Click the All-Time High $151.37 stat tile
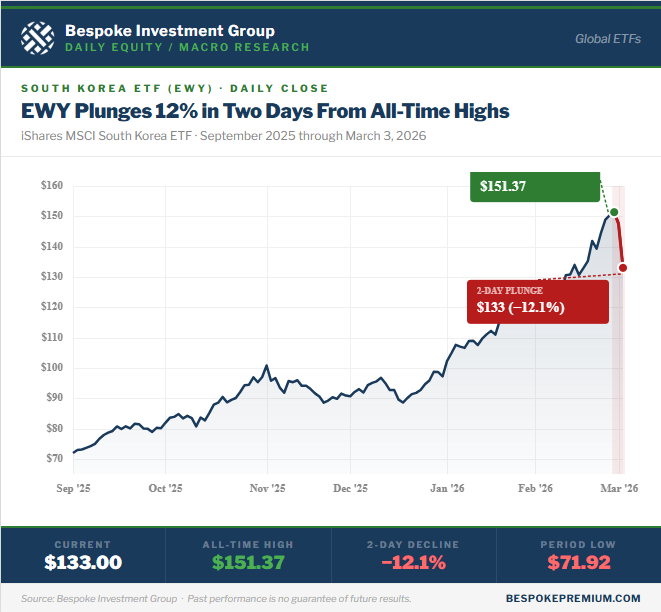The width and height of the screenshot is (661, 612). (247, 555)
